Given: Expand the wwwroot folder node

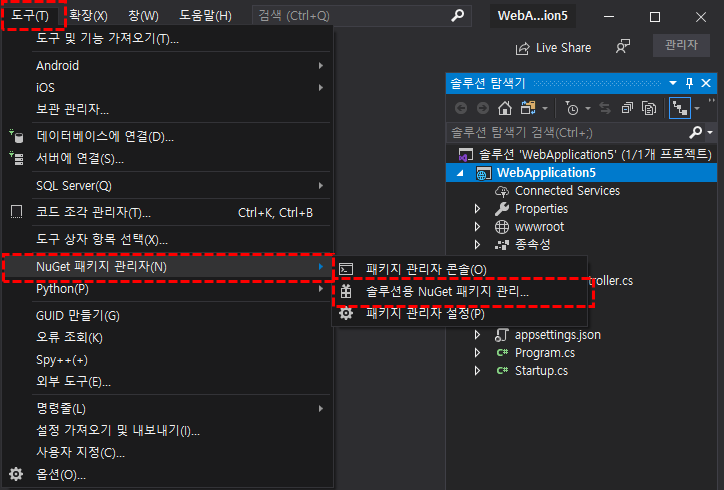Looking at the screenshot, I should coord(477,227).
